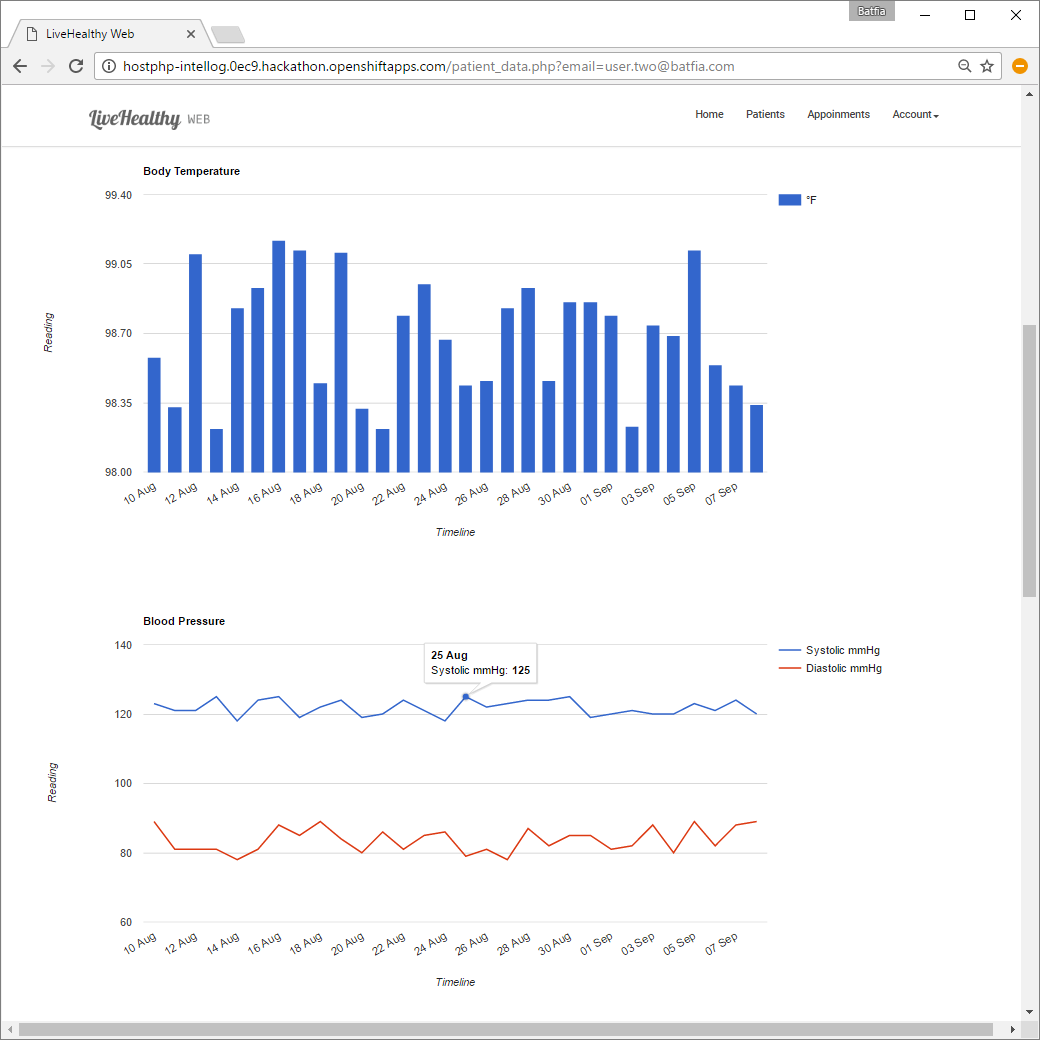Open the Patients nav link

tap(765, 114)
